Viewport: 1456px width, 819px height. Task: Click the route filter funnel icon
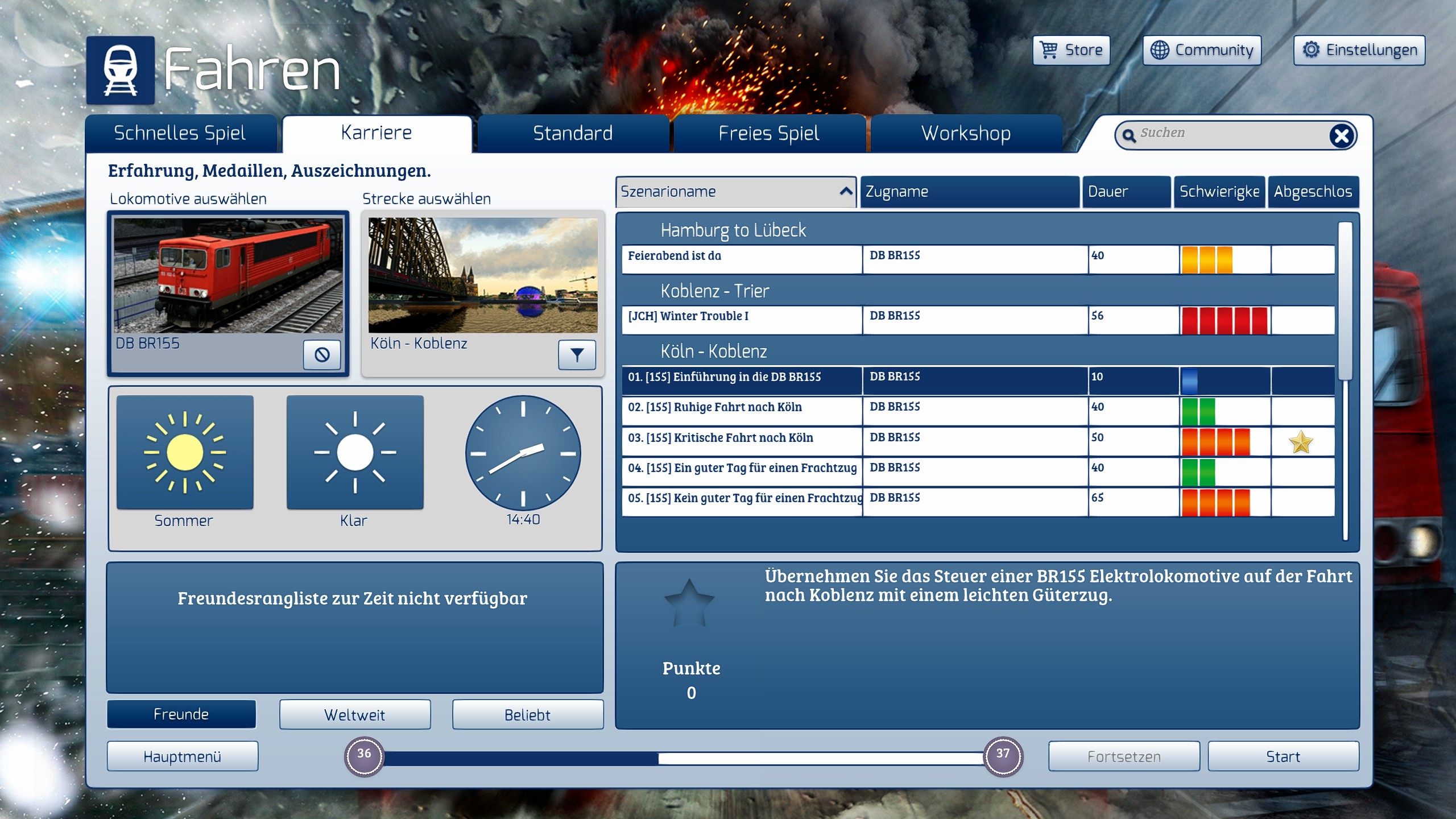coord(577,355)
